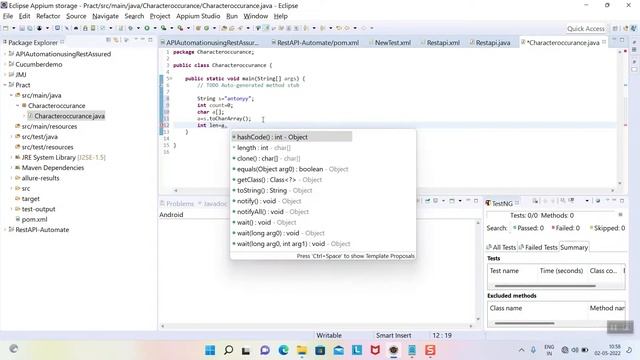This screenshot has height=360, width=640.
Task: Open the Run dropdown arrow next to green Run
Action: 155,28
